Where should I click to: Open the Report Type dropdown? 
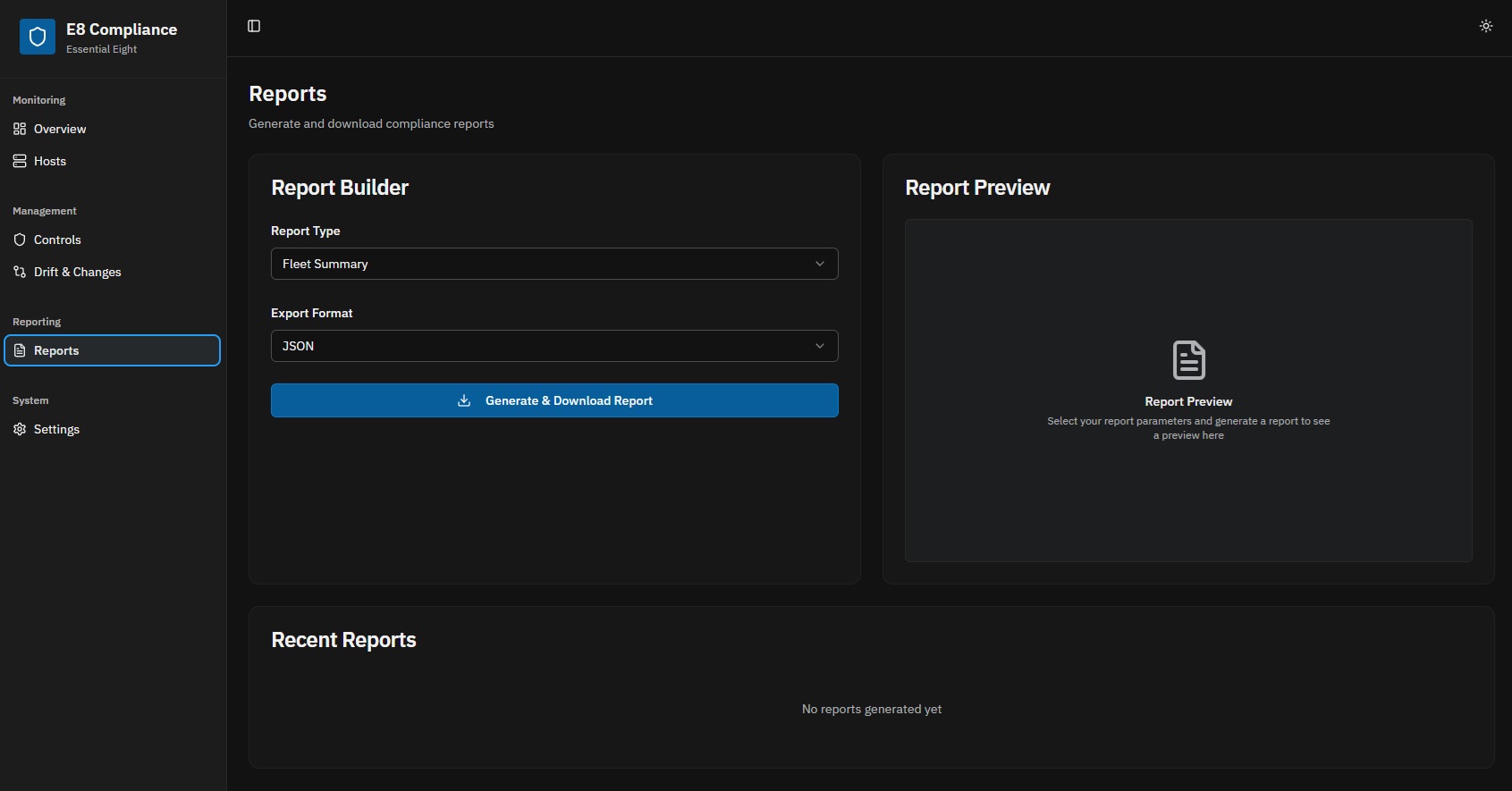coord(554,264)
